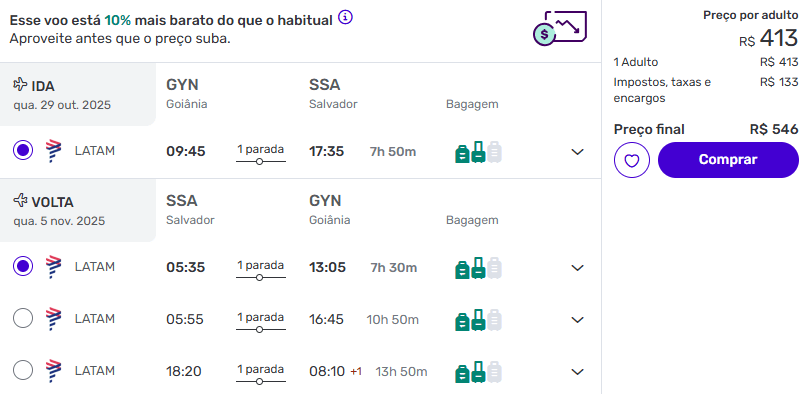Viewport: 807px width, 394px height.
Task: Click baggage icons for 05:35 return flight
Action: click(478, 268)
